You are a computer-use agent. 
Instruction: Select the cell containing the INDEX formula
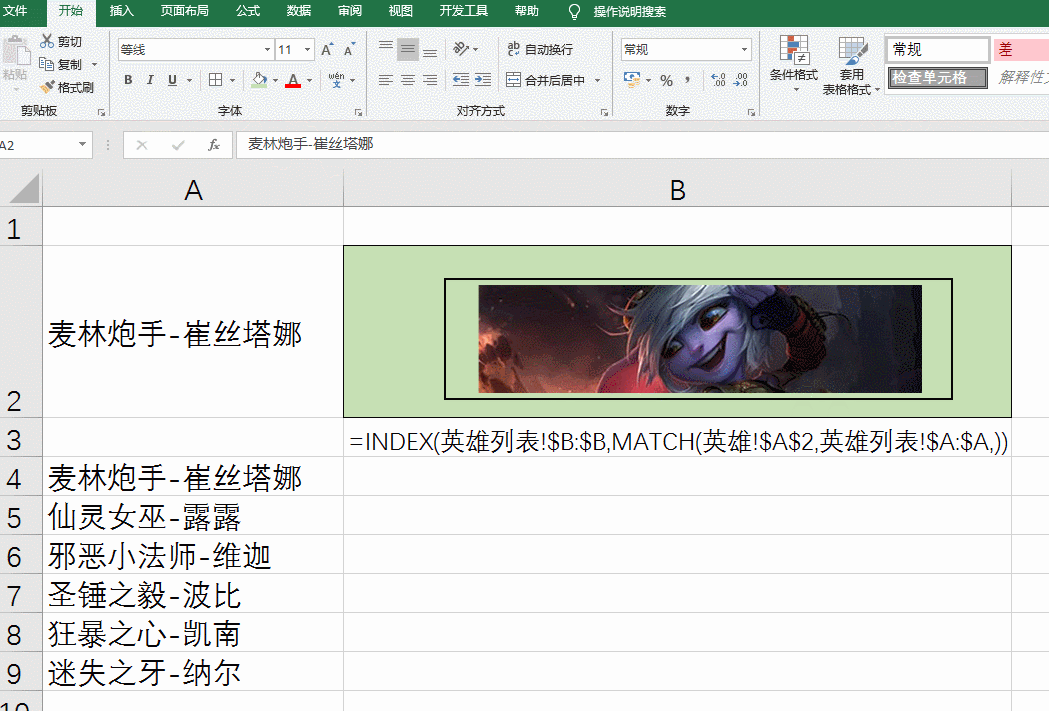click(x=678, y=438)
